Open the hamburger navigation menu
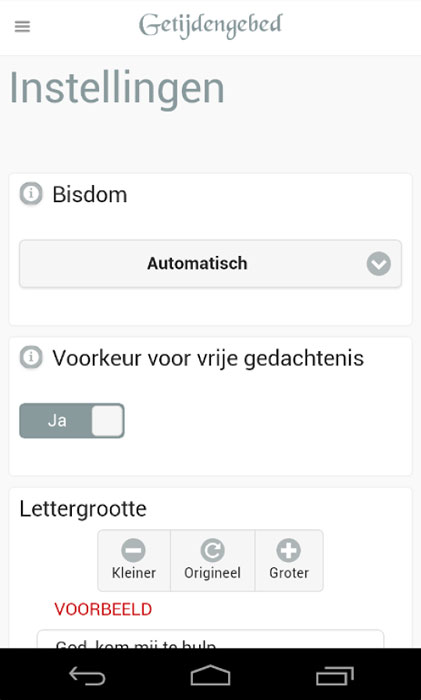 tap(22, 27)
